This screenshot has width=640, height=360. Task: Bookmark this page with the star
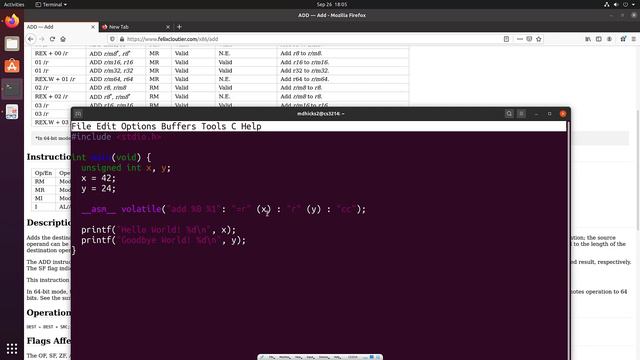pos(539,39)
